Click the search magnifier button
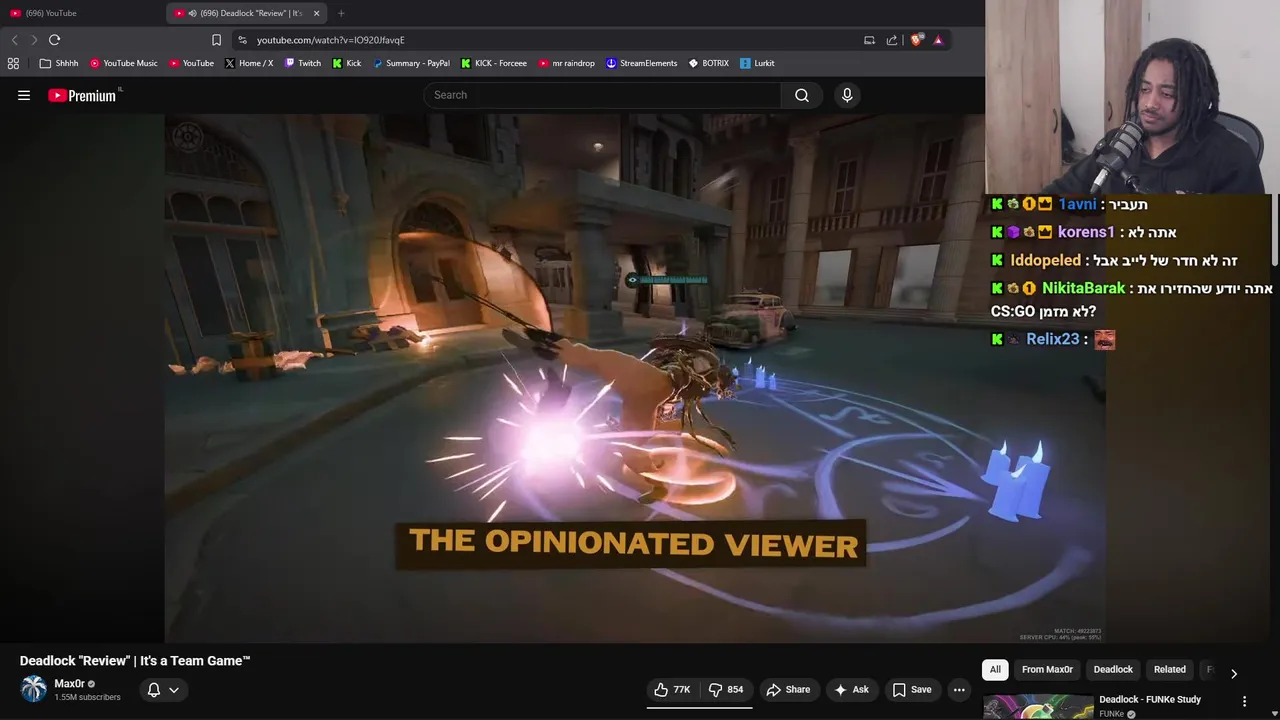The width and height of the screenshot is (1280, 720). pos(801,95)
